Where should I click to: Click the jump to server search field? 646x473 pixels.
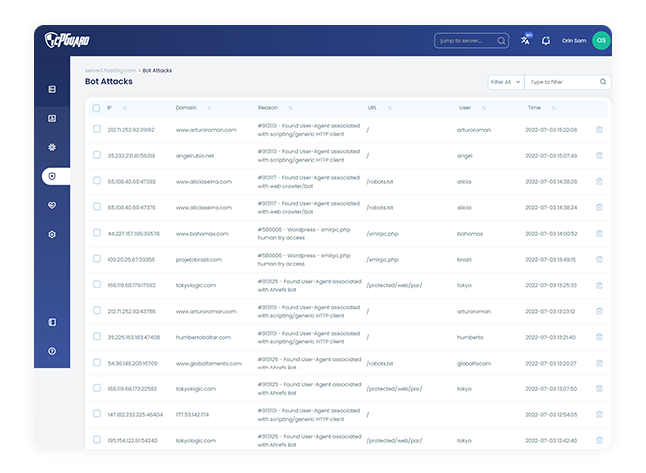click(471, 41)
